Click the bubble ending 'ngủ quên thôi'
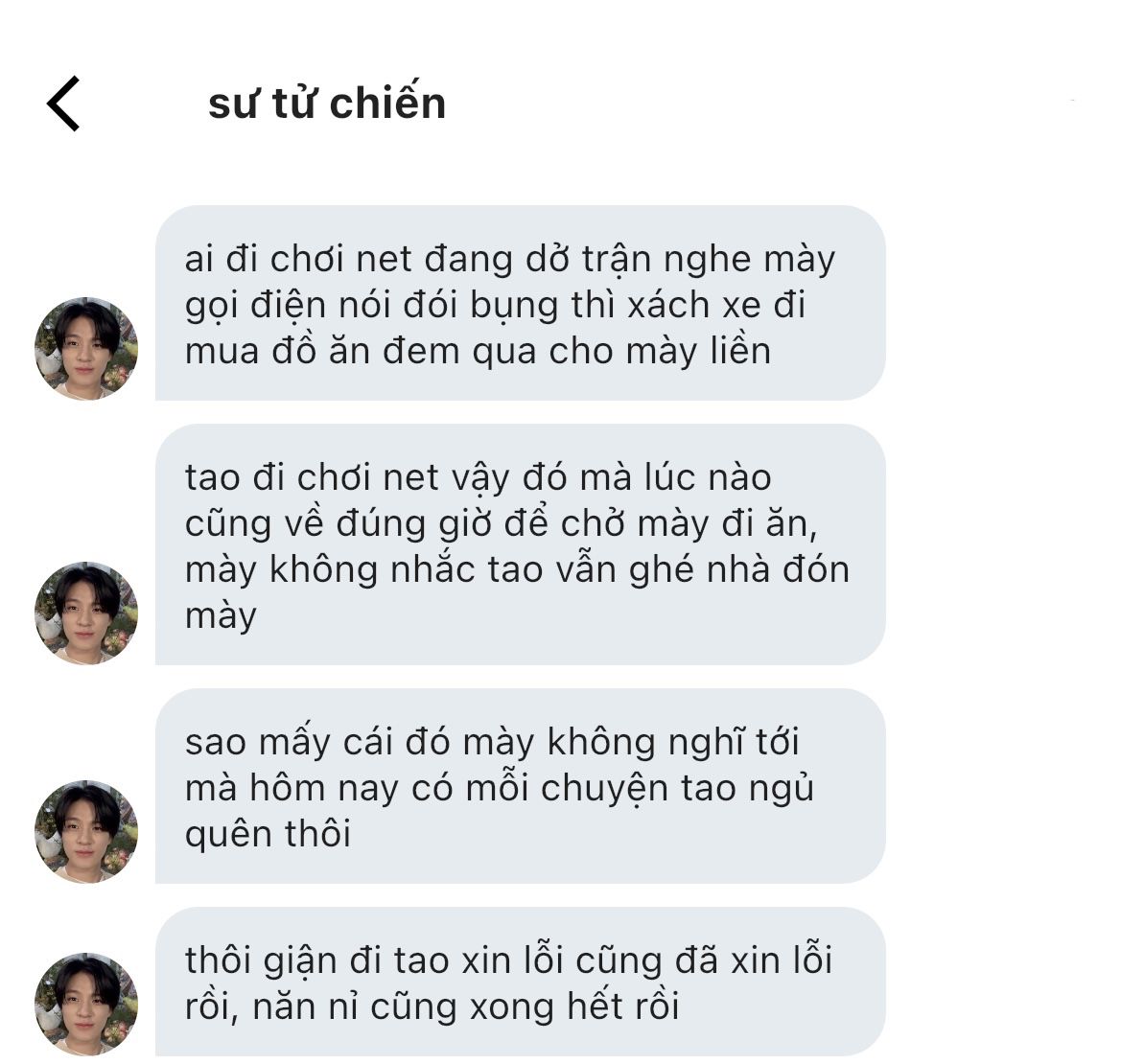The width and height of the screenshot is (1121, 1064). [x=521, y=786]
